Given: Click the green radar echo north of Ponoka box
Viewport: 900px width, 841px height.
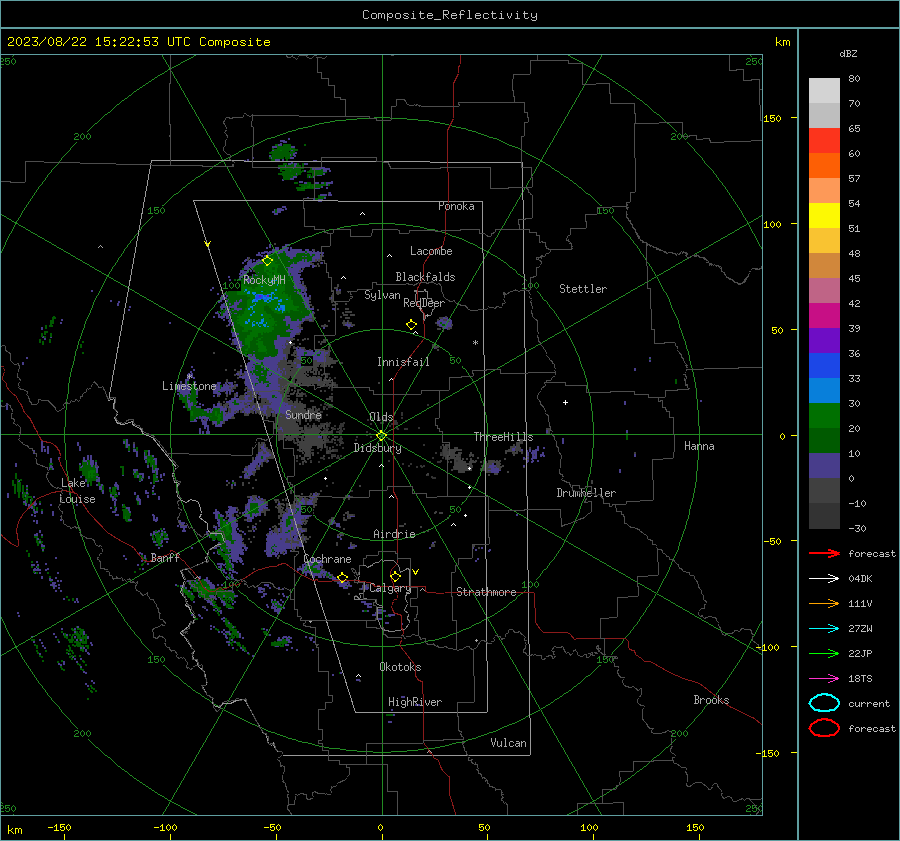Looking at the screenshot, I should point(283,152).
